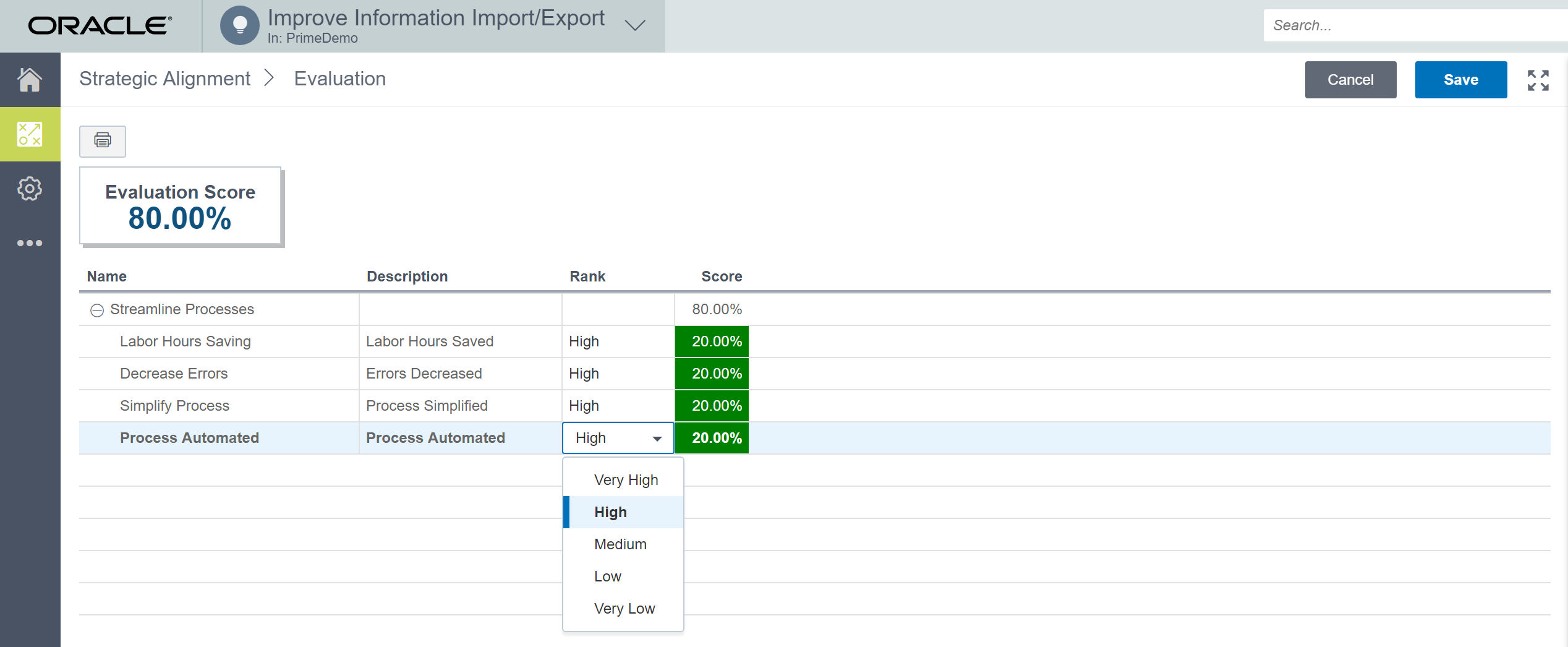The height and width of the screenshot is (647, 1568).
Task: Open the Strategic Alignment sidebar icon
Action: click(30, 134)
